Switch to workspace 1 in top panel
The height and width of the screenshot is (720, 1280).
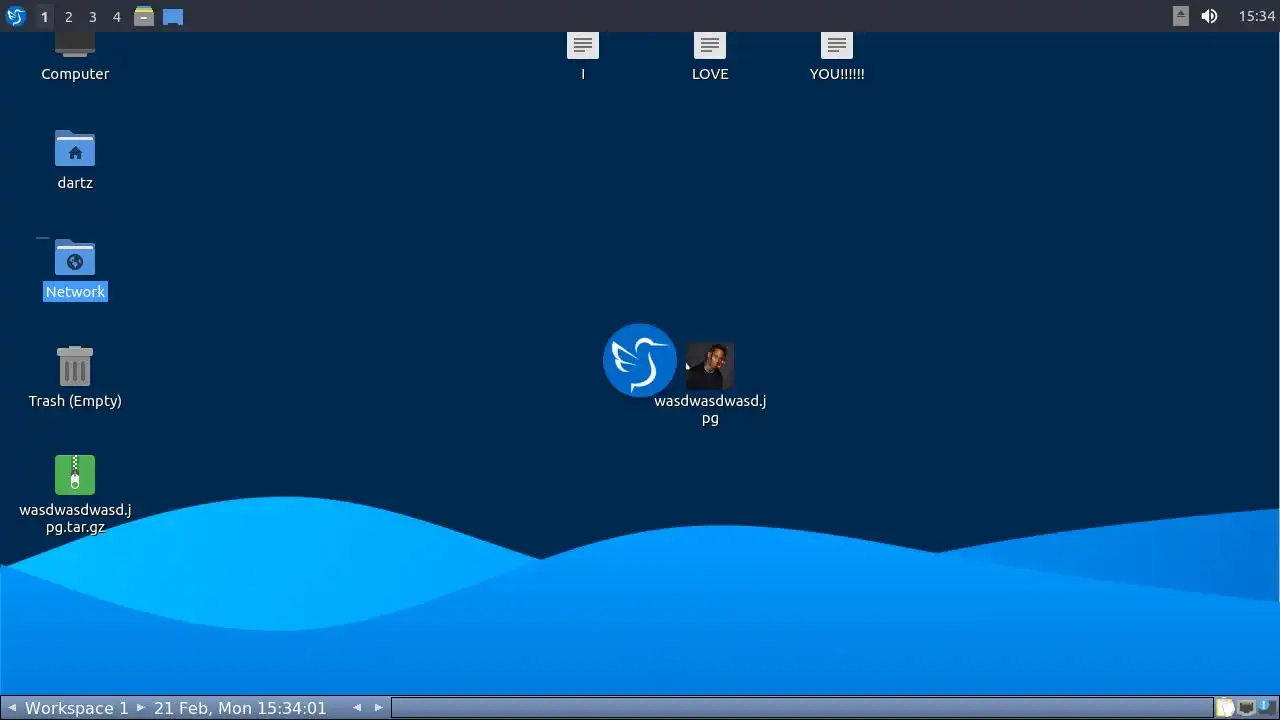[44, 16]
